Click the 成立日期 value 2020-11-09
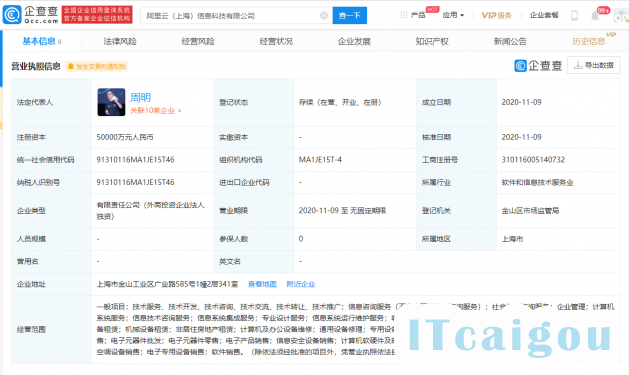This screenshot has width=629, height=375. pos(521,102)
